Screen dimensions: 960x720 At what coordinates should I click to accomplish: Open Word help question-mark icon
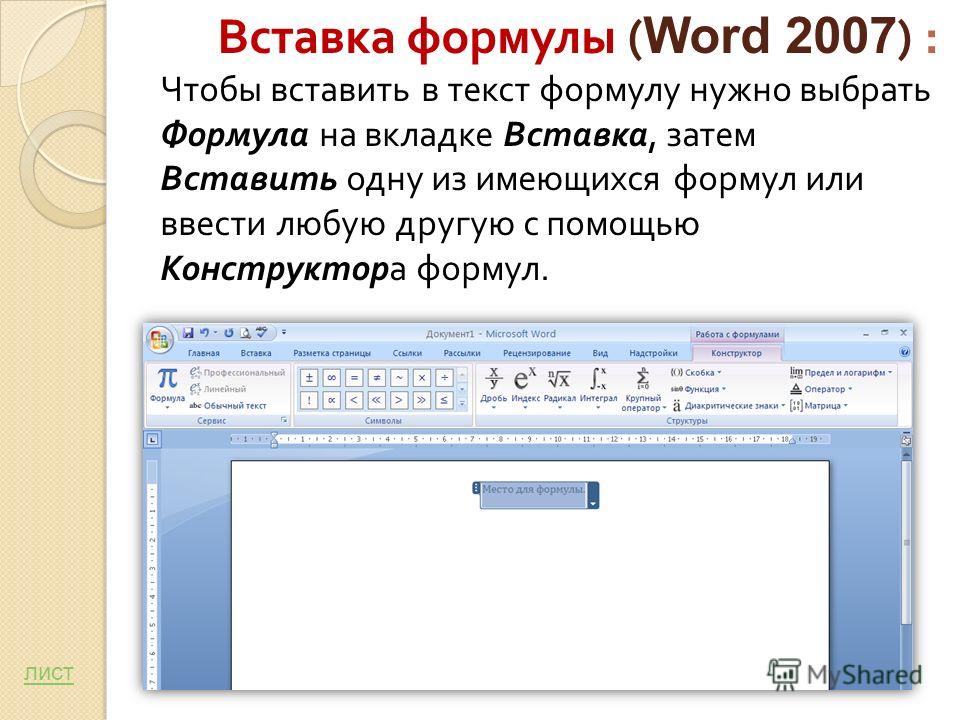click(904, 352)
